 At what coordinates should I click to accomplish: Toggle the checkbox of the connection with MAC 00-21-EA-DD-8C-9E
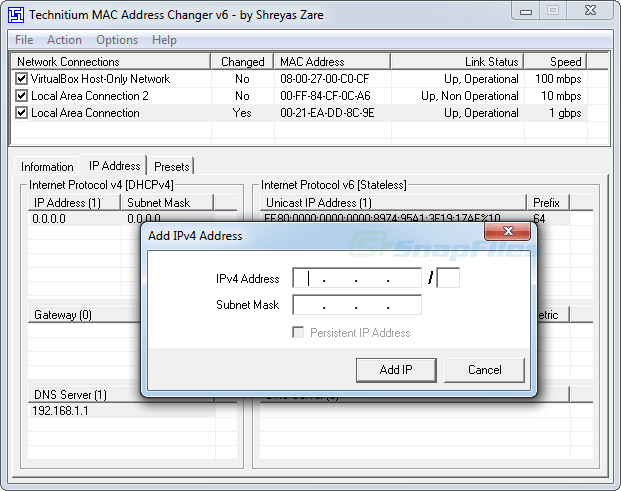point(21,113)
